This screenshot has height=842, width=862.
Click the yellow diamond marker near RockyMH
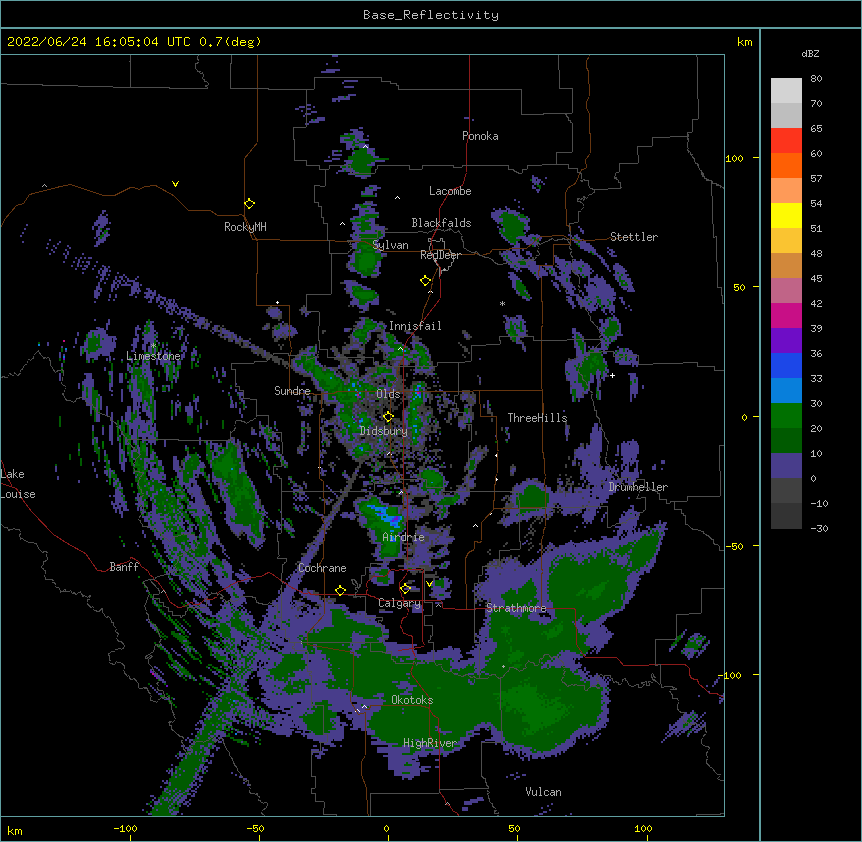pos(249,203)
